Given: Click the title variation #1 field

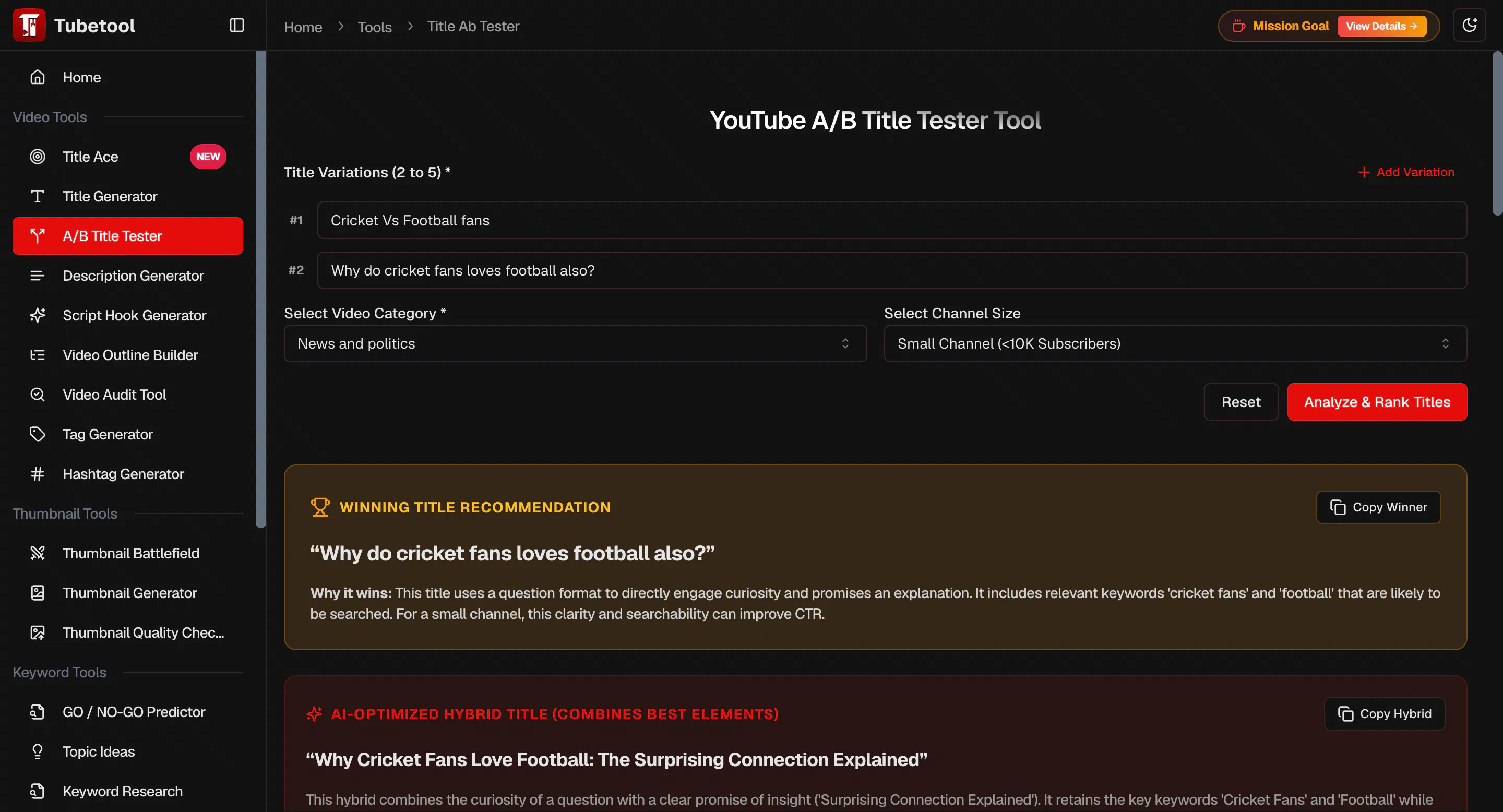Looking at the screenshot, I should click(891, 221).
